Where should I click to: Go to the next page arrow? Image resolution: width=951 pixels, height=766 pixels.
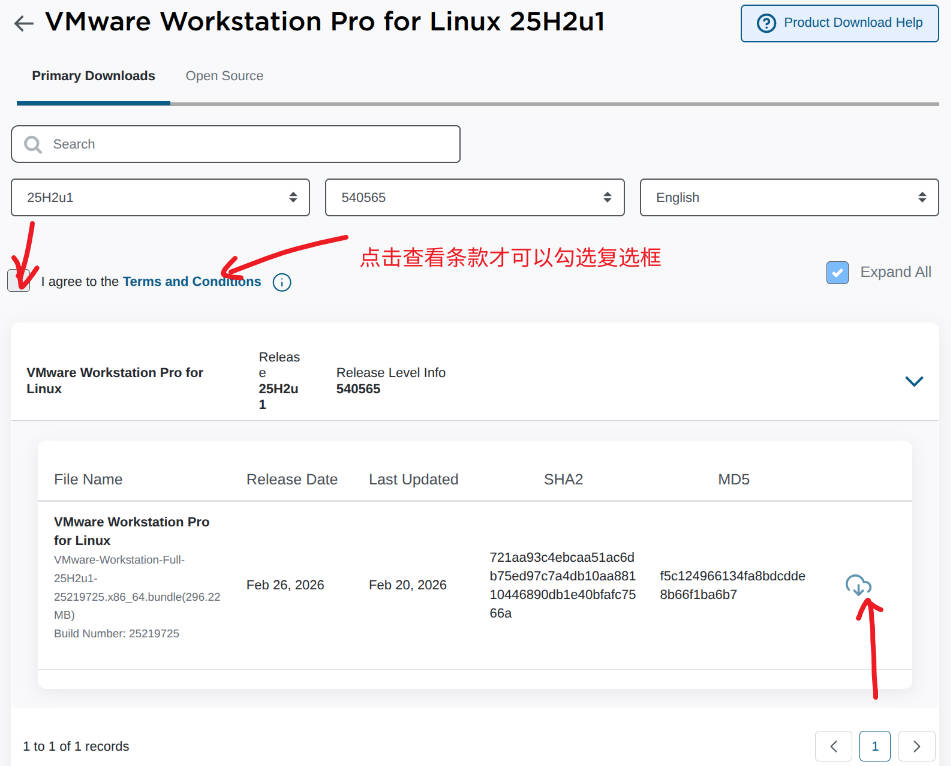pos(916,746)
